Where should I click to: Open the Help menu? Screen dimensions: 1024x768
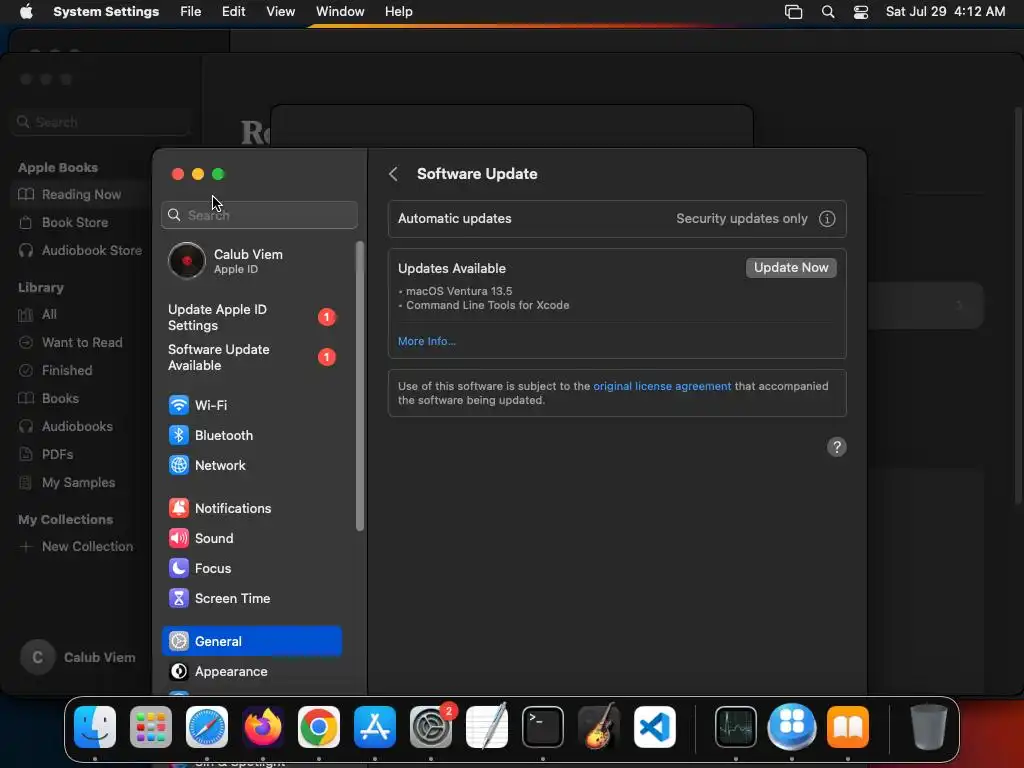[x=398, y=12]
